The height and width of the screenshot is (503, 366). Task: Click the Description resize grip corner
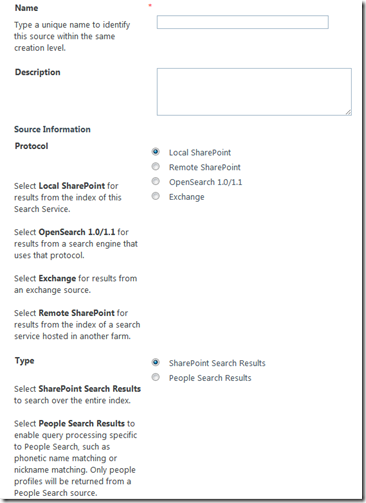pos(348,112)
